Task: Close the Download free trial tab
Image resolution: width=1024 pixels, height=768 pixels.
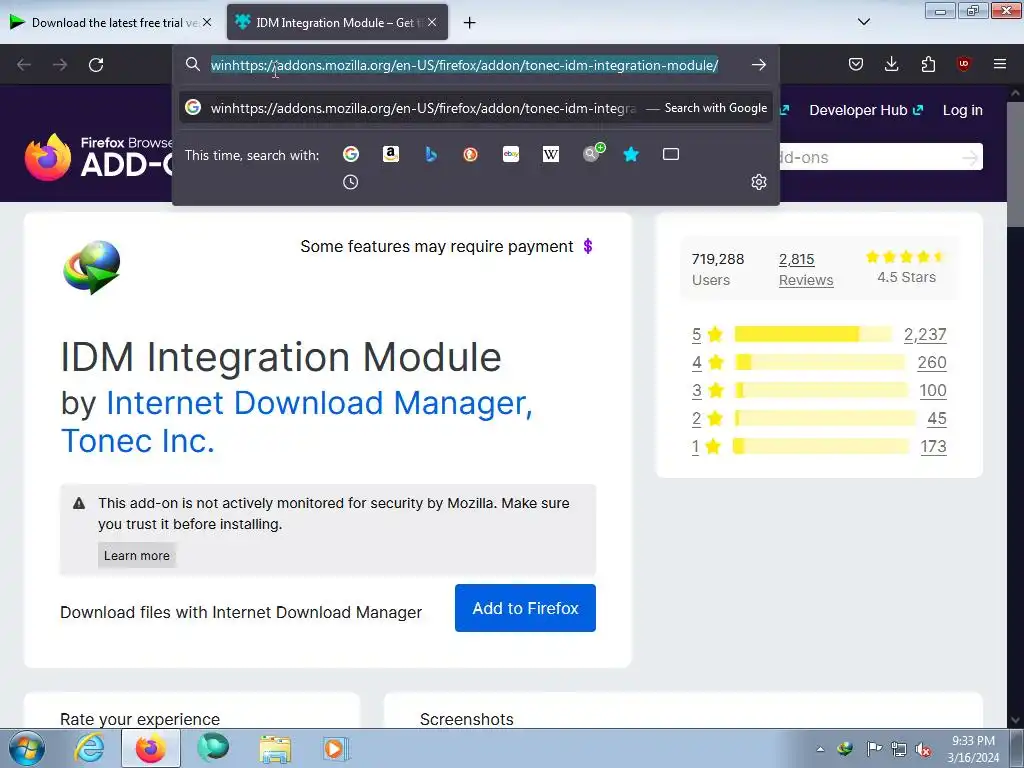Action: point(207,22)
